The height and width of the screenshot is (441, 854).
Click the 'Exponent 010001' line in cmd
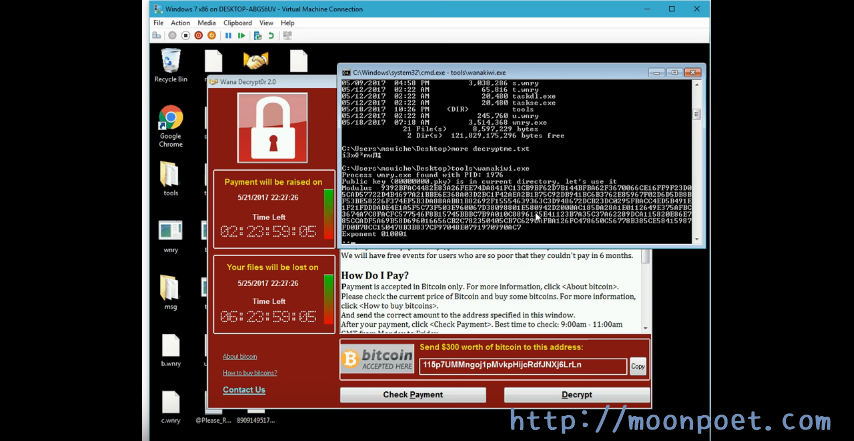pyautogui.click(x=374, y=234)
